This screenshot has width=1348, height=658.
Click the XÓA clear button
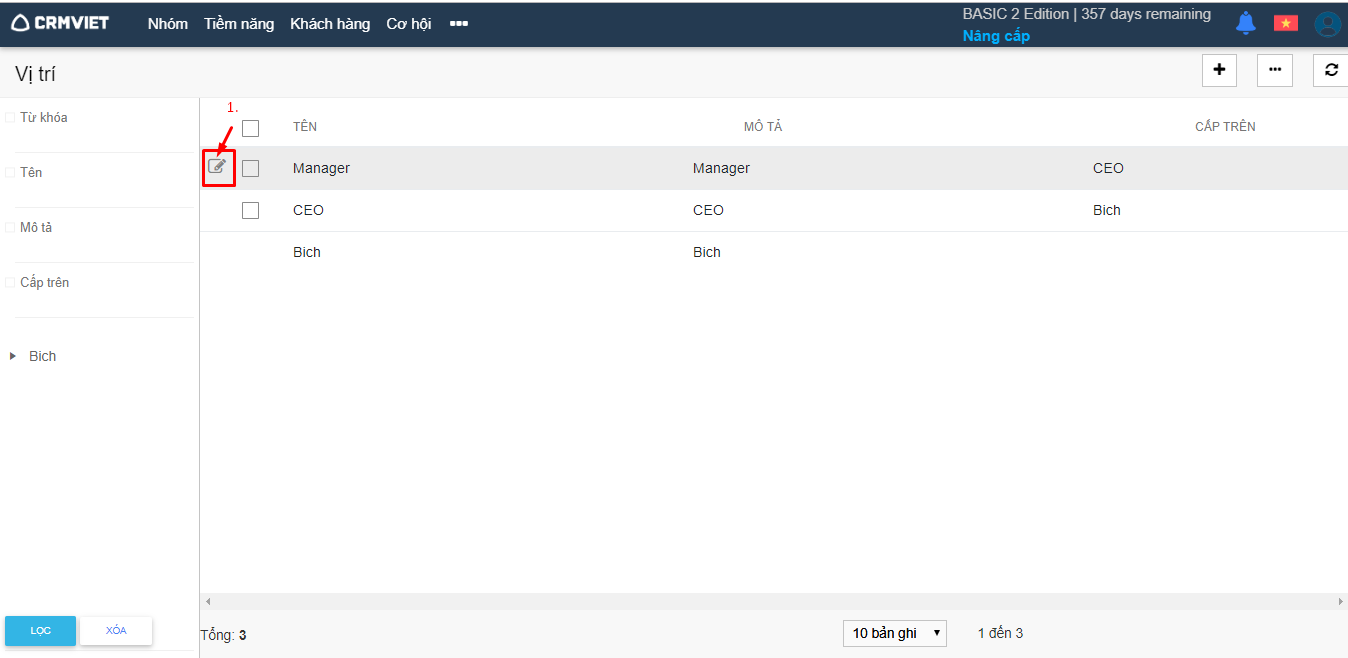click(x=116, y=630)
